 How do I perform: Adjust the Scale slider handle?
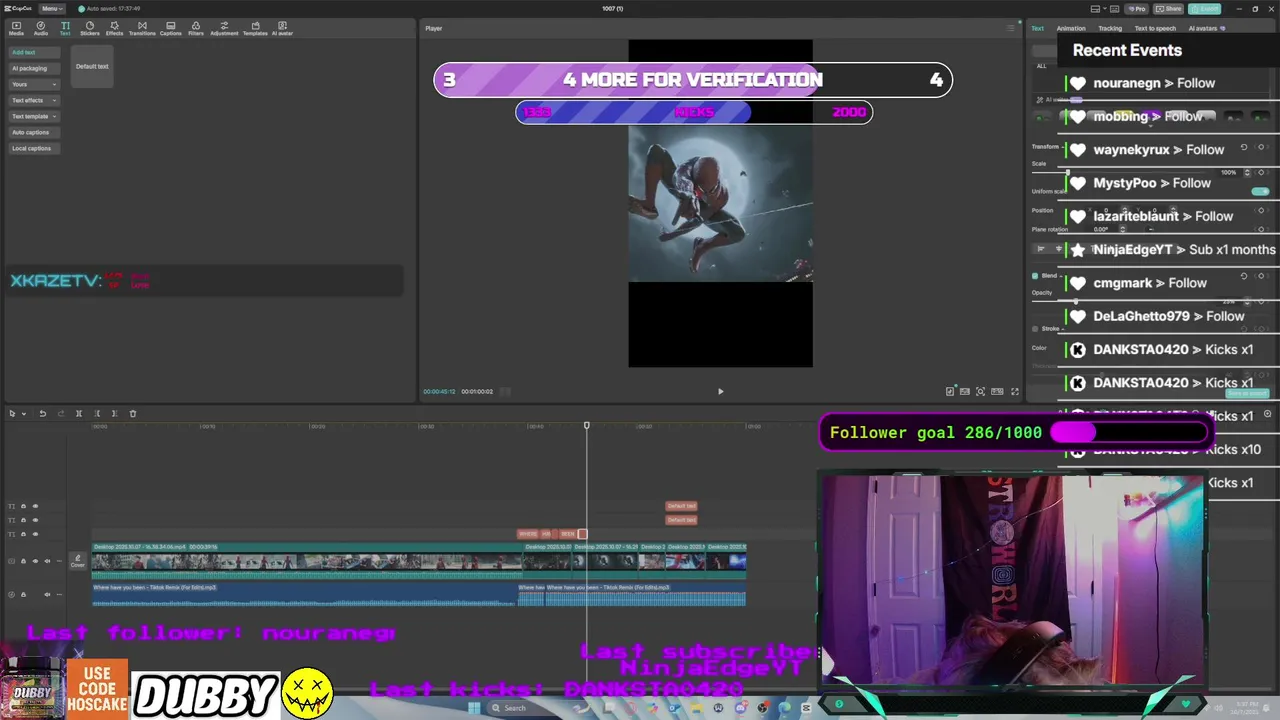pyautogui.click(x=1068, y=172)
